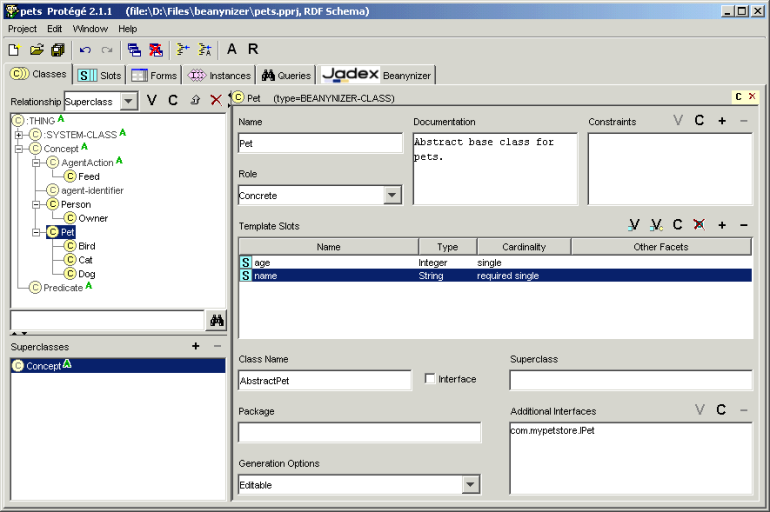Create a new project via toolbar icon
Viewport: 770px width, 512px height.
click(14, 50)
